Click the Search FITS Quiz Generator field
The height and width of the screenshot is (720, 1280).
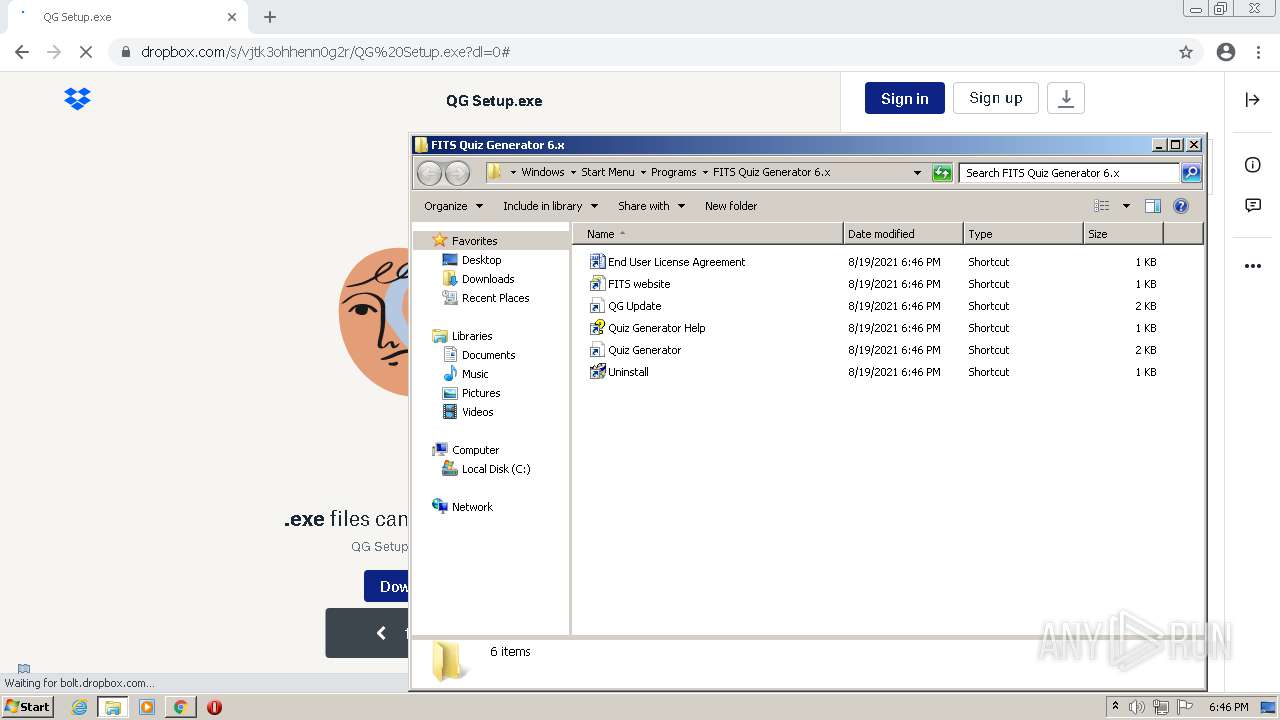[x=1069, y=173]
